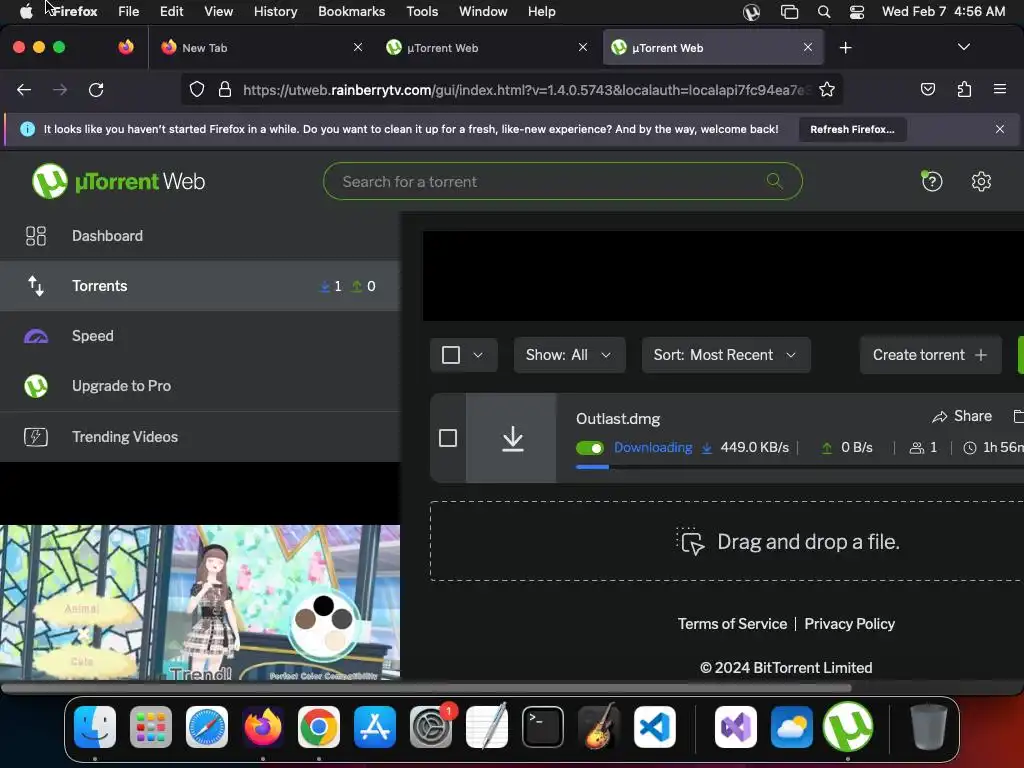Click the Outlast.dmg download progress bar

(x=799, y=467)
